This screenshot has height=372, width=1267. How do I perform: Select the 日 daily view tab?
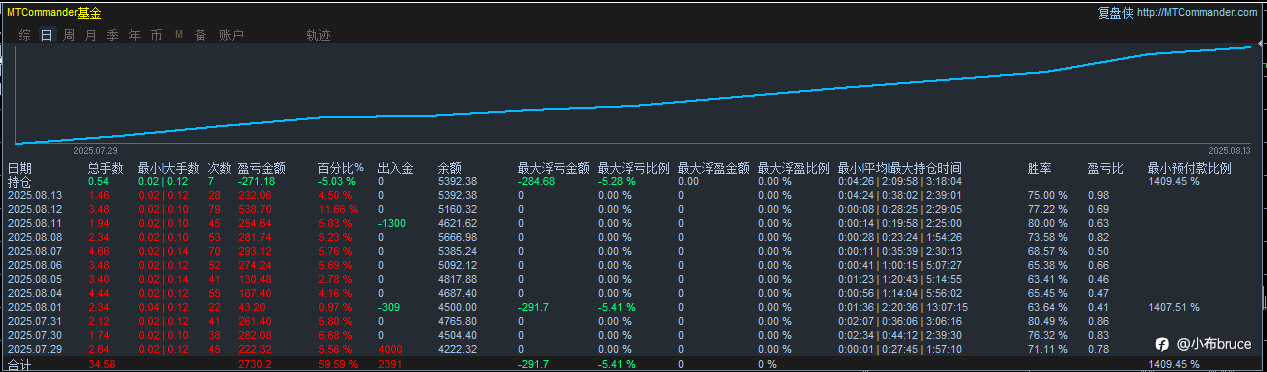click(47, 35)
